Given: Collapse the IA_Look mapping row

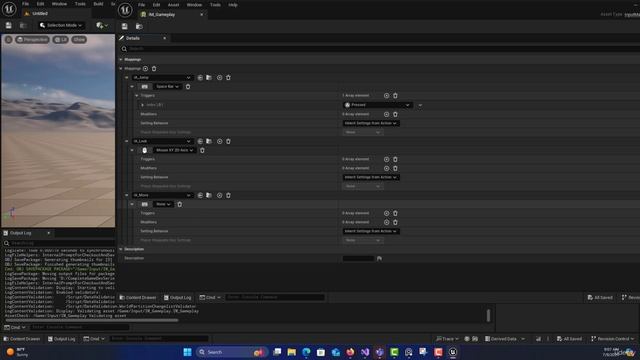Looking at the screenshot, I should [x=127, y=141].
